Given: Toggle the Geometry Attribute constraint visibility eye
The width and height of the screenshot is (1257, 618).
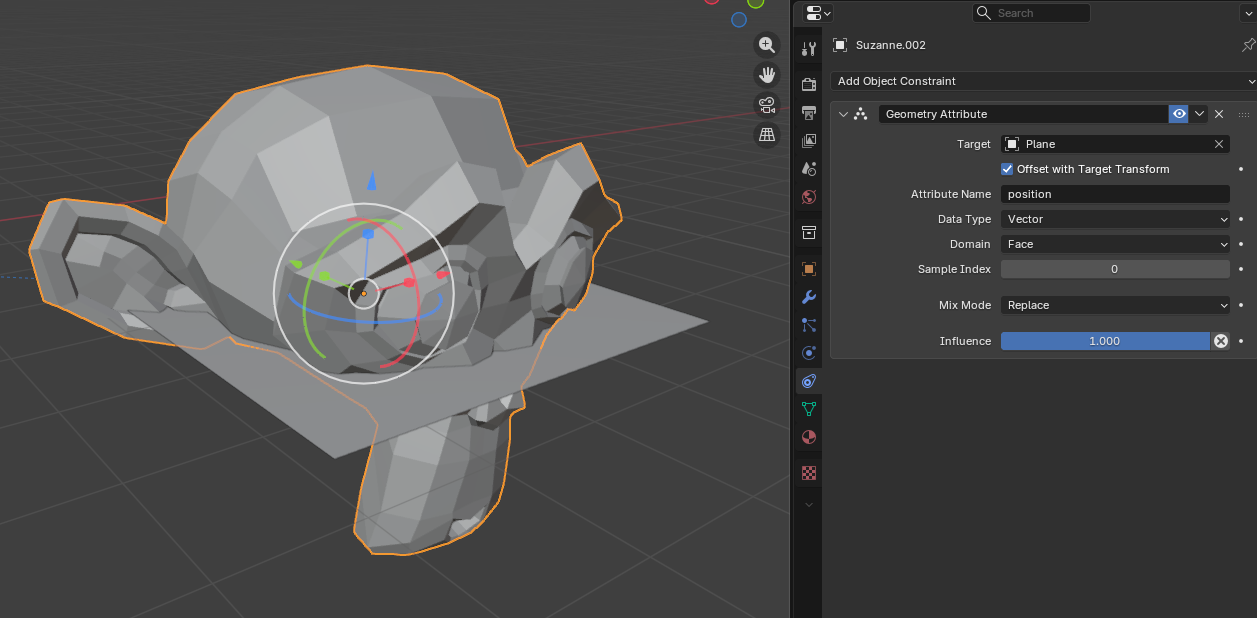Looking at the screenshot, I should pos(1179,114).
